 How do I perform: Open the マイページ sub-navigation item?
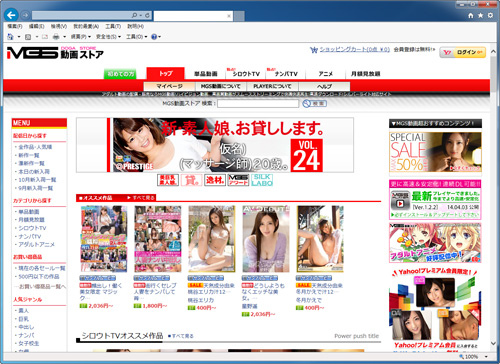(x=169, y=86)
